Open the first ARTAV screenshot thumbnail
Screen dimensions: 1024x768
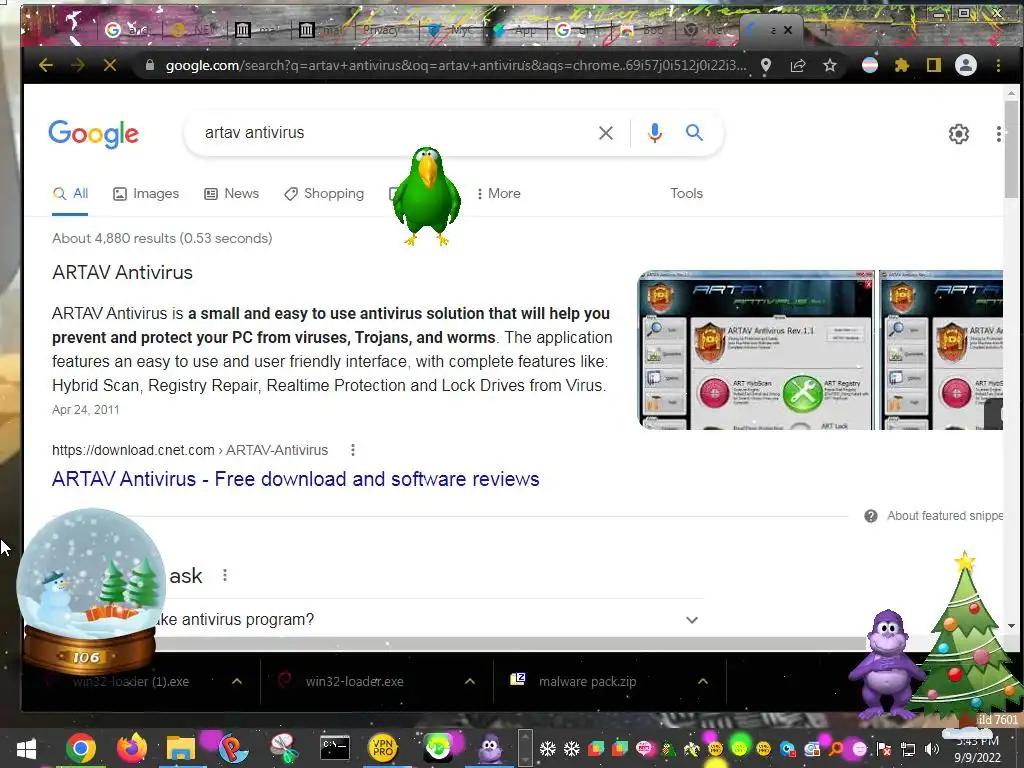[x=756, y=350]
